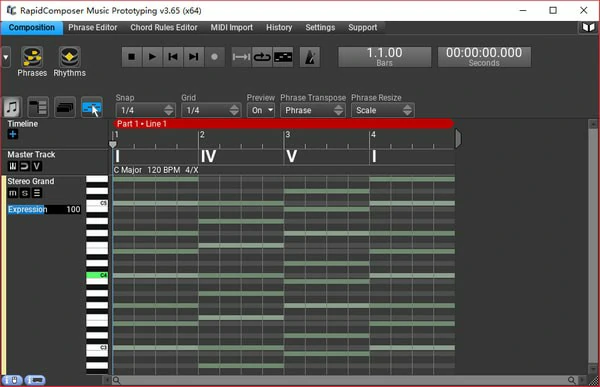Switch to the Phrase Editor tab
This screenshot has width=600, height=387.
tap(93, 28)
